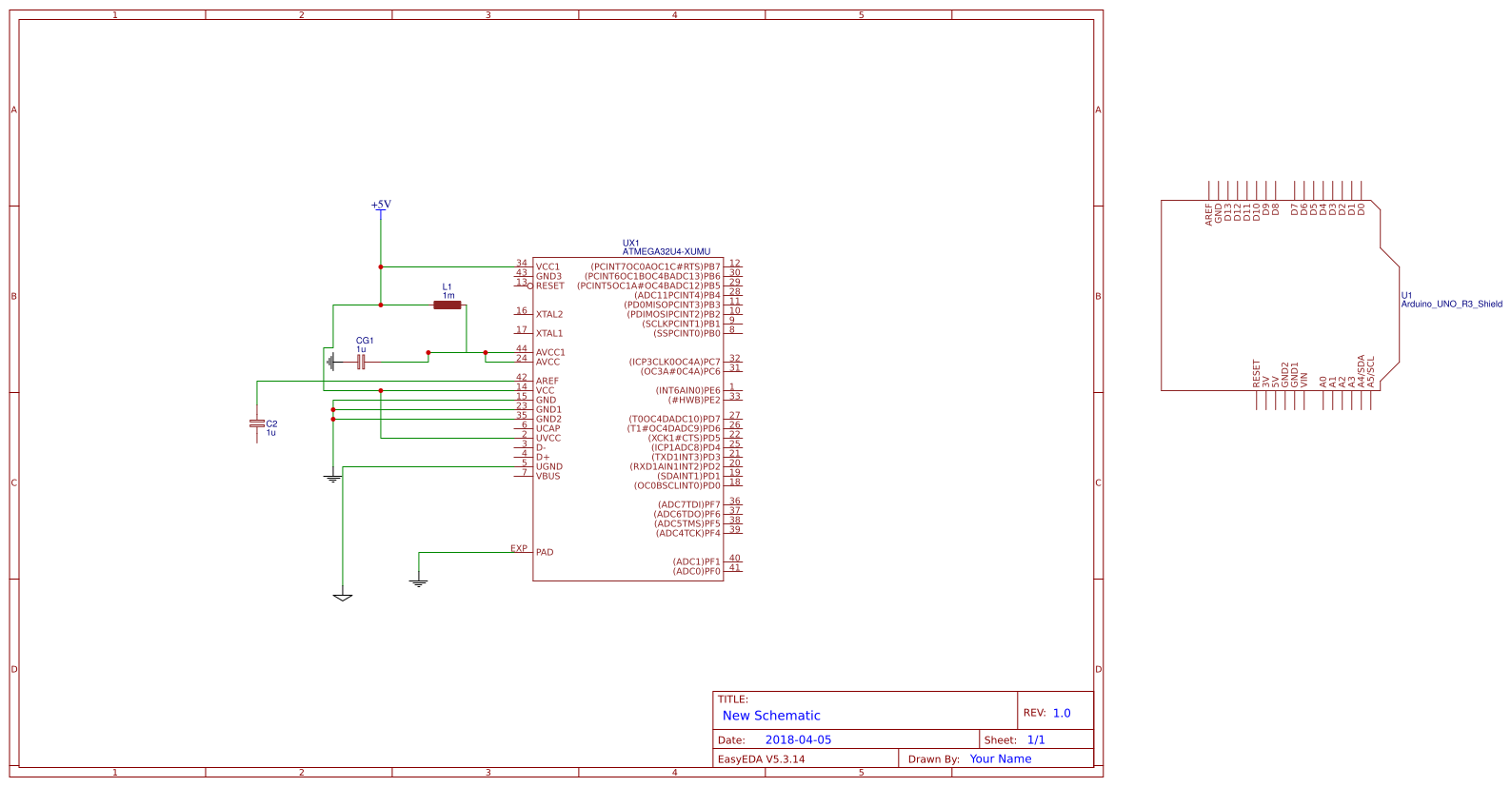Click the Arduino_UNO_R3_Shield component label
1512x787 pixels.
click(x=1451, y=305)
